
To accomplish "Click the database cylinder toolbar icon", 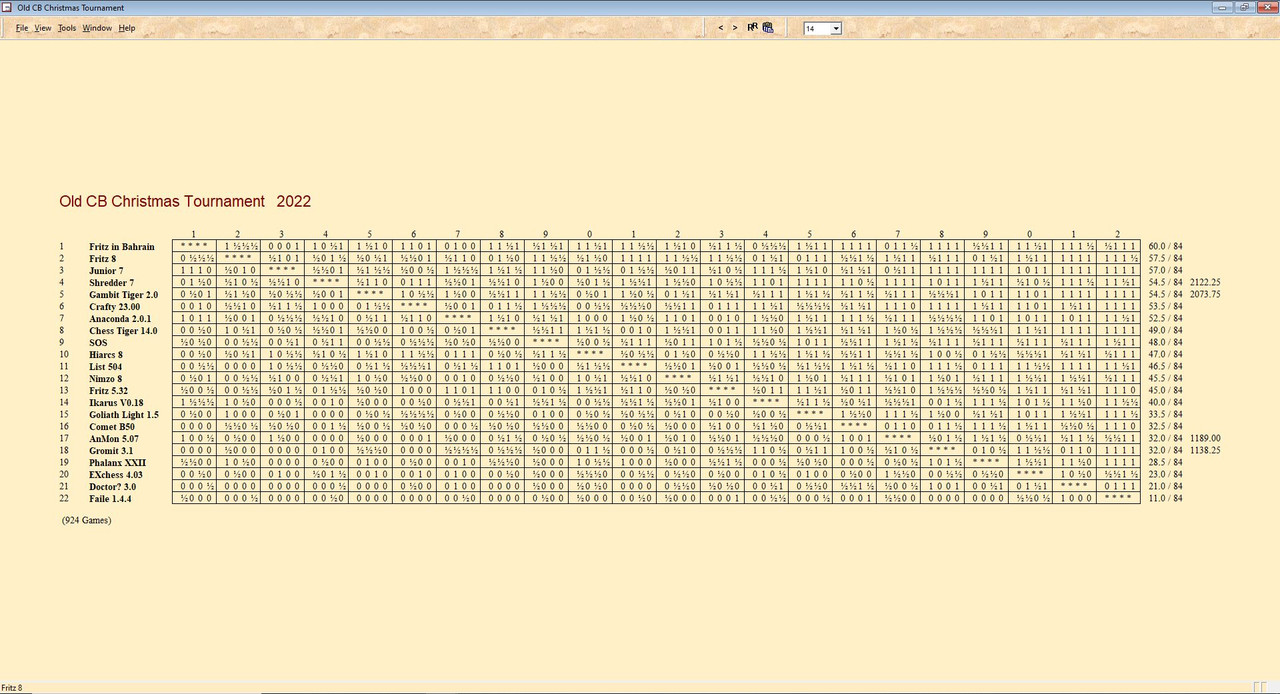I will (x=767, y=28).
